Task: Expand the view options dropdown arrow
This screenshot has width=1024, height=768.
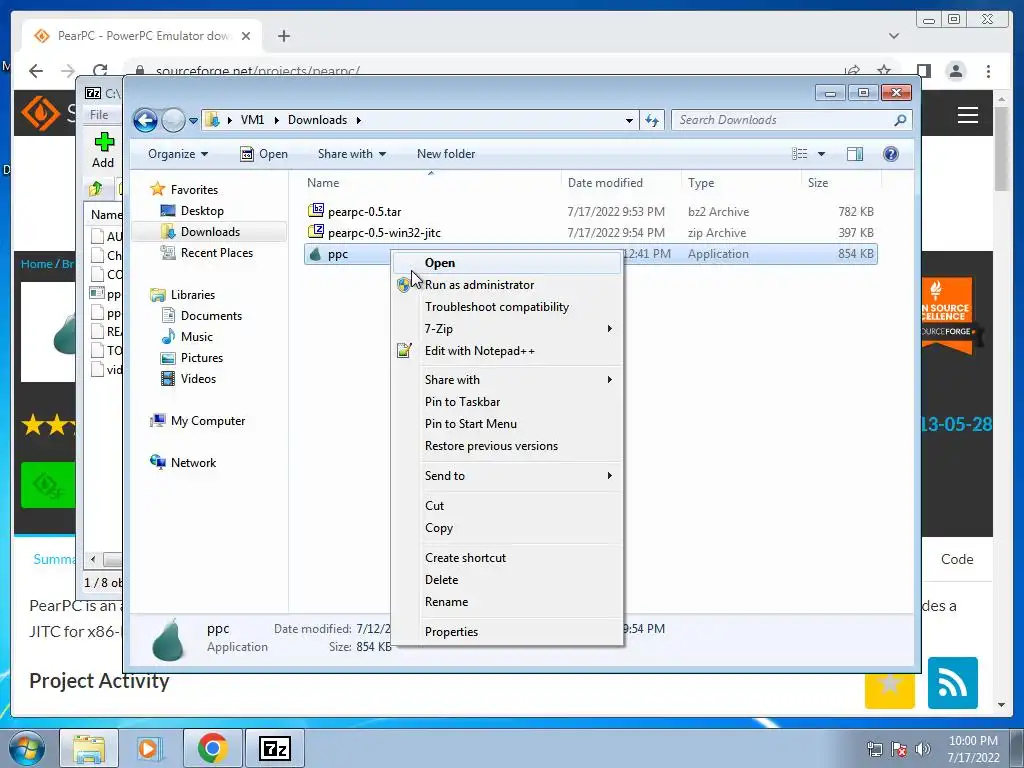Action: 822,154
